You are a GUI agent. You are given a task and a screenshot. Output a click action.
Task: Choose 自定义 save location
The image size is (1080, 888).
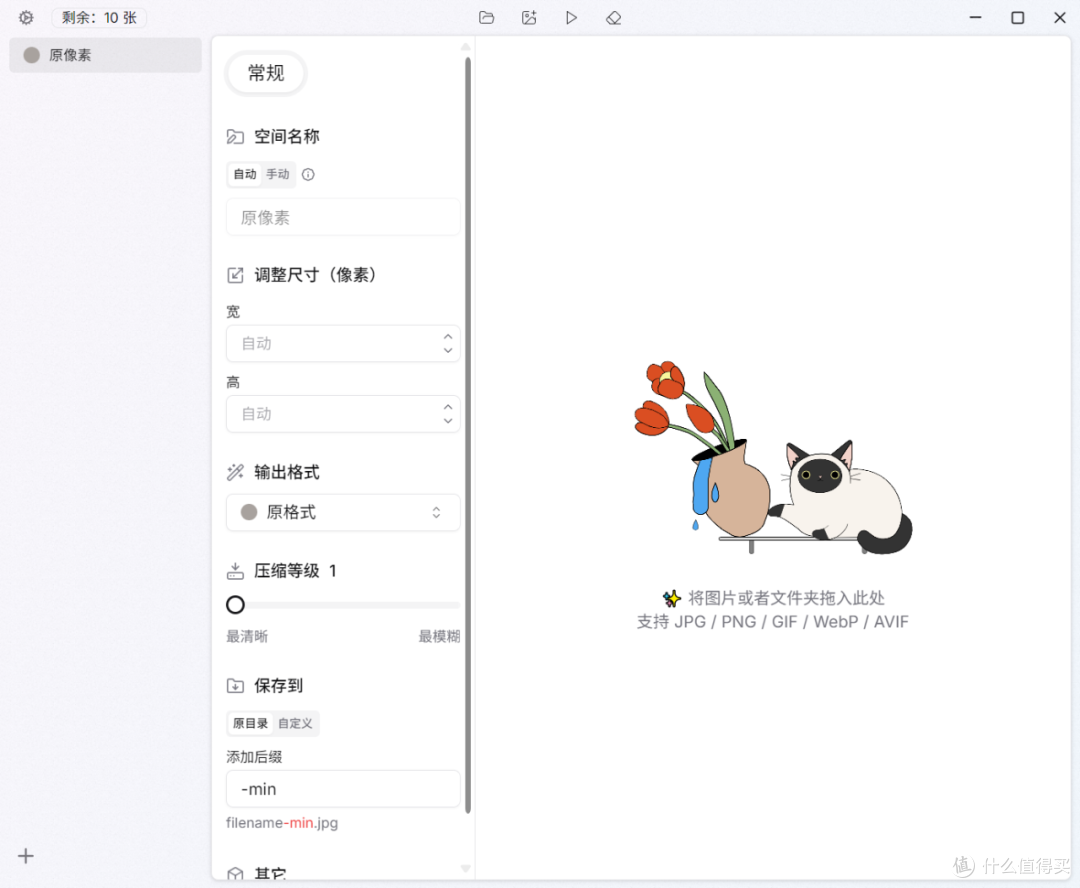tap(295, 723)
